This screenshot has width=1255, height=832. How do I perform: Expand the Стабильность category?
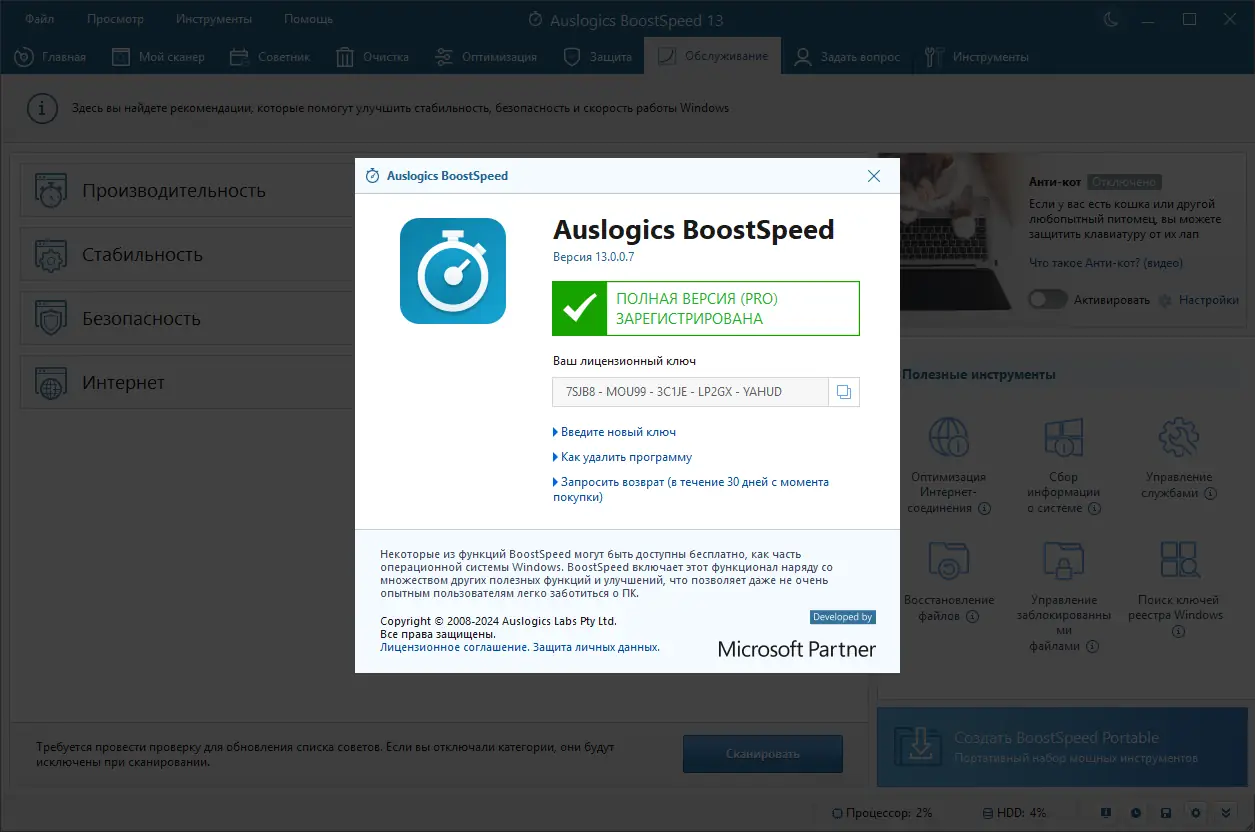coord(187,254)
